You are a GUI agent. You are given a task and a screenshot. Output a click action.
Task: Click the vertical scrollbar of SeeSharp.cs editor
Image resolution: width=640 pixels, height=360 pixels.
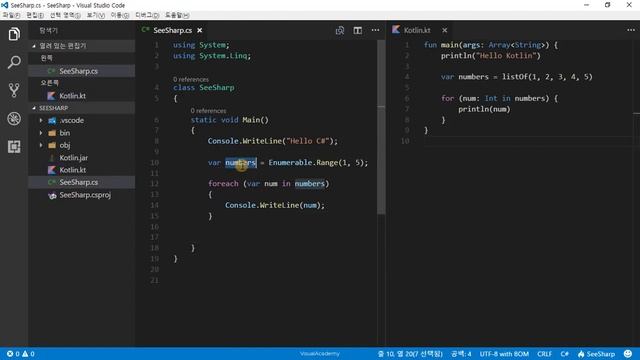pos(381,127)
